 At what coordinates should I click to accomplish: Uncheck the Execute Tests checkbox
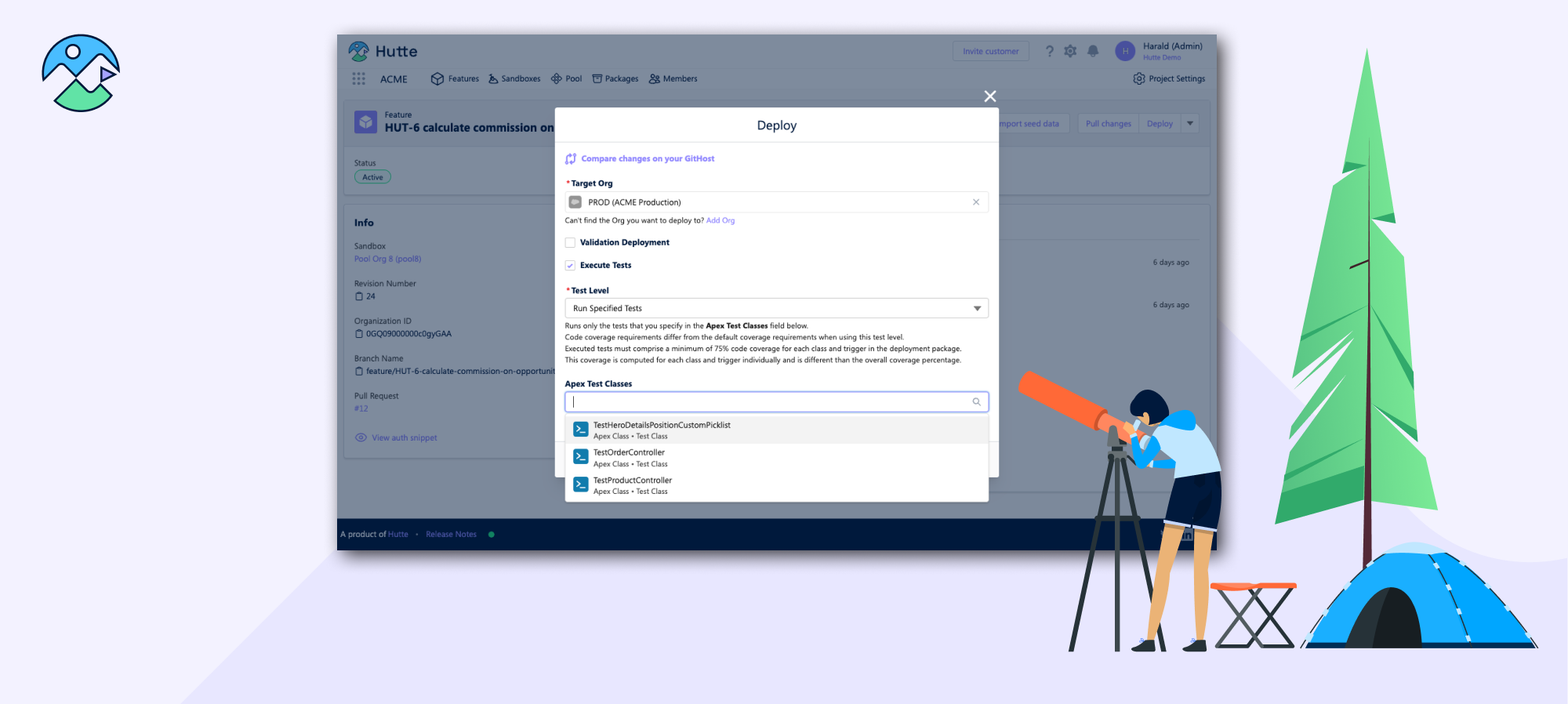570,265
